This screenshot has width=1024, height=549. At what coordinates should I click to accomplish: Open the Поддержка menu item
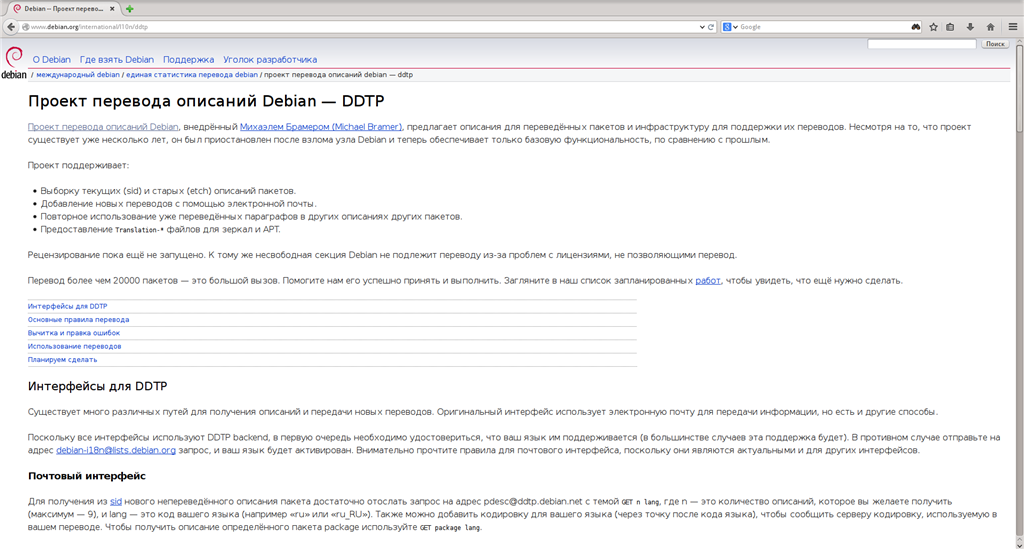[x=189, y=59]
